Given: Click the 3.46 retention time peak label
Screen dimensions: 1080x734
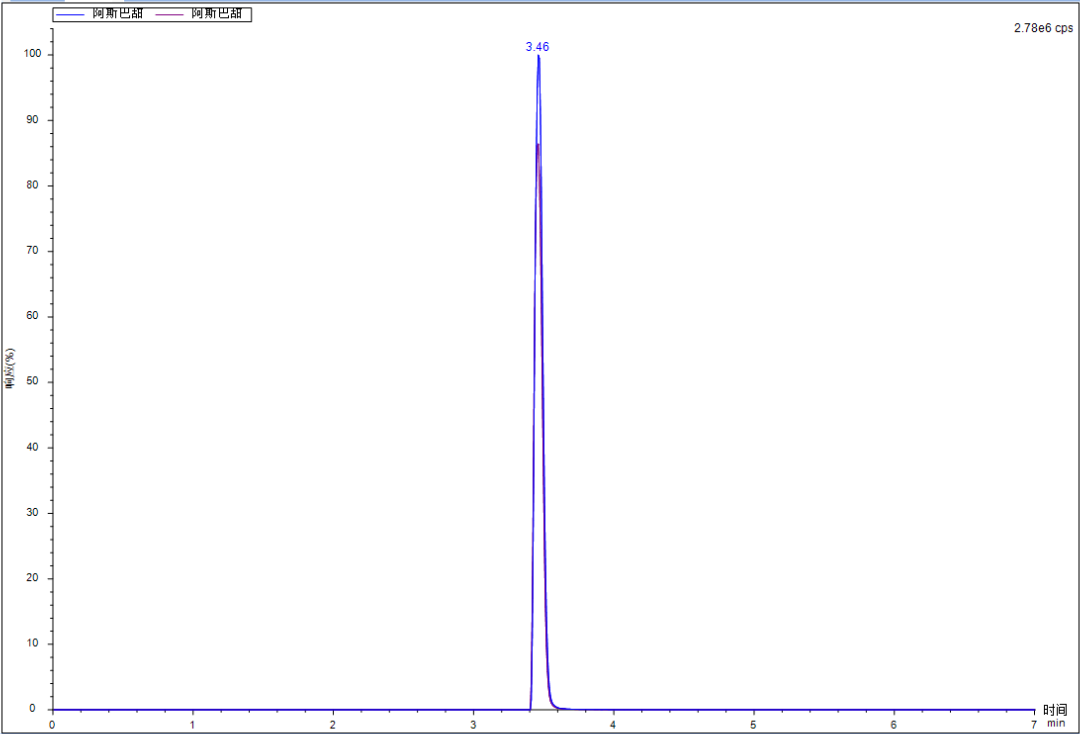Looking at the screenshot, I should click(537, 47).
